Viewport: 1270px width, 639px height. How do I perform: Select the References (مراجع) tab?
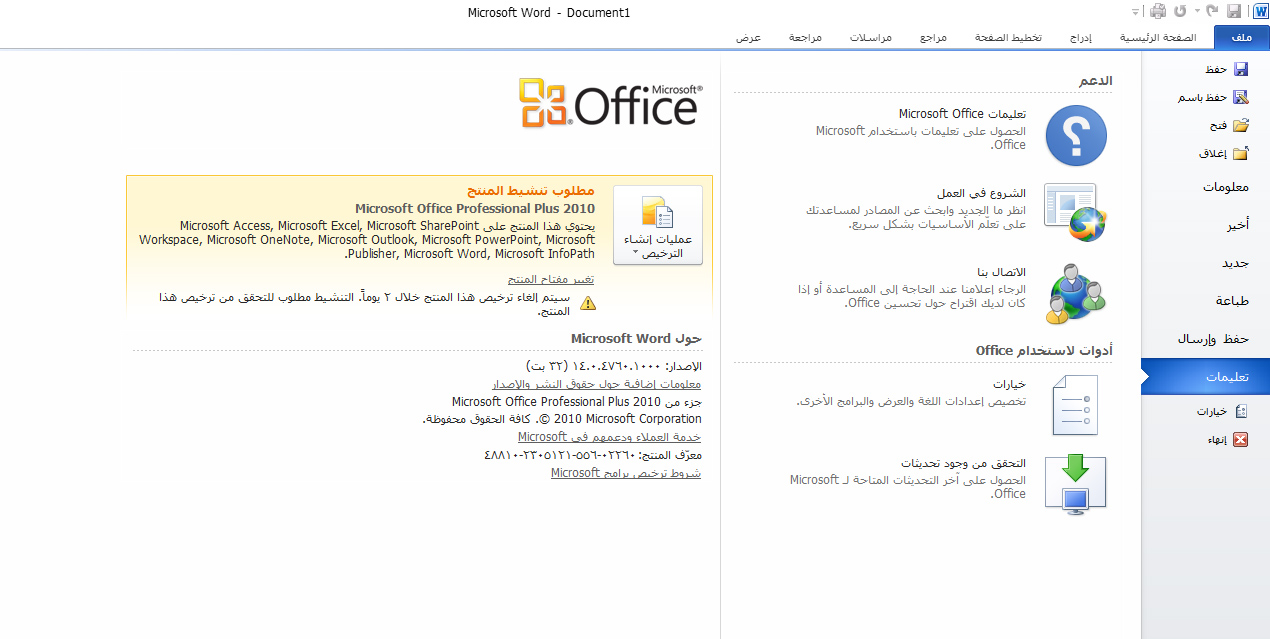(933, 38)
